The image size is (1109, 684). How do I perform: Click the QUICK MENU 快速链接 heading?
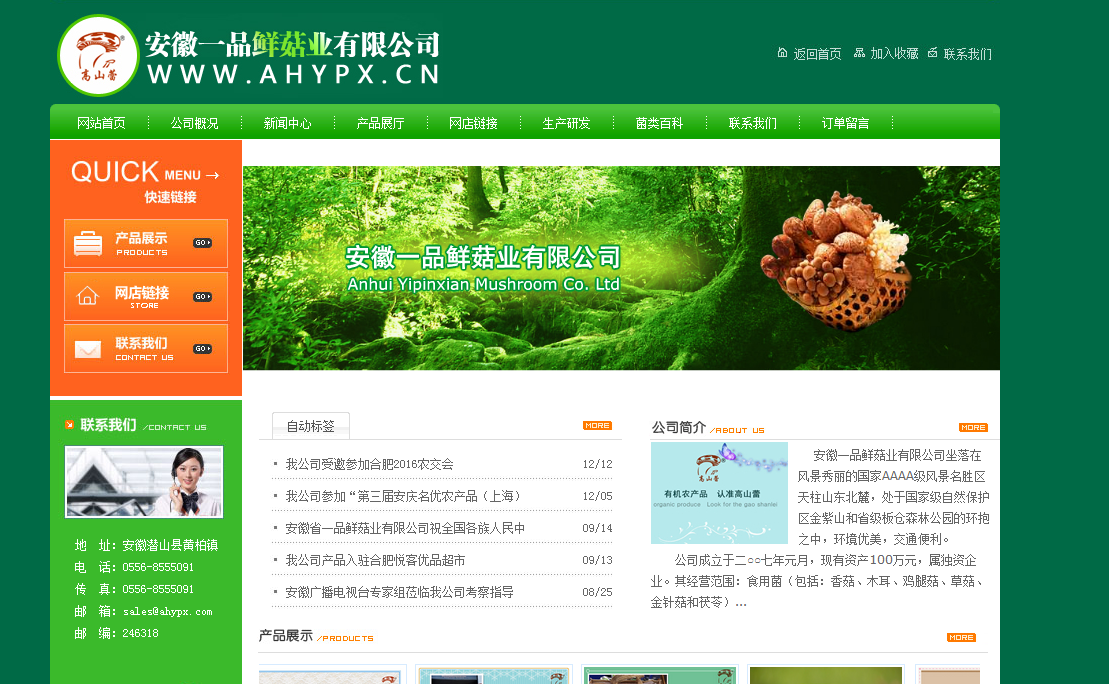tap(146, 182)
